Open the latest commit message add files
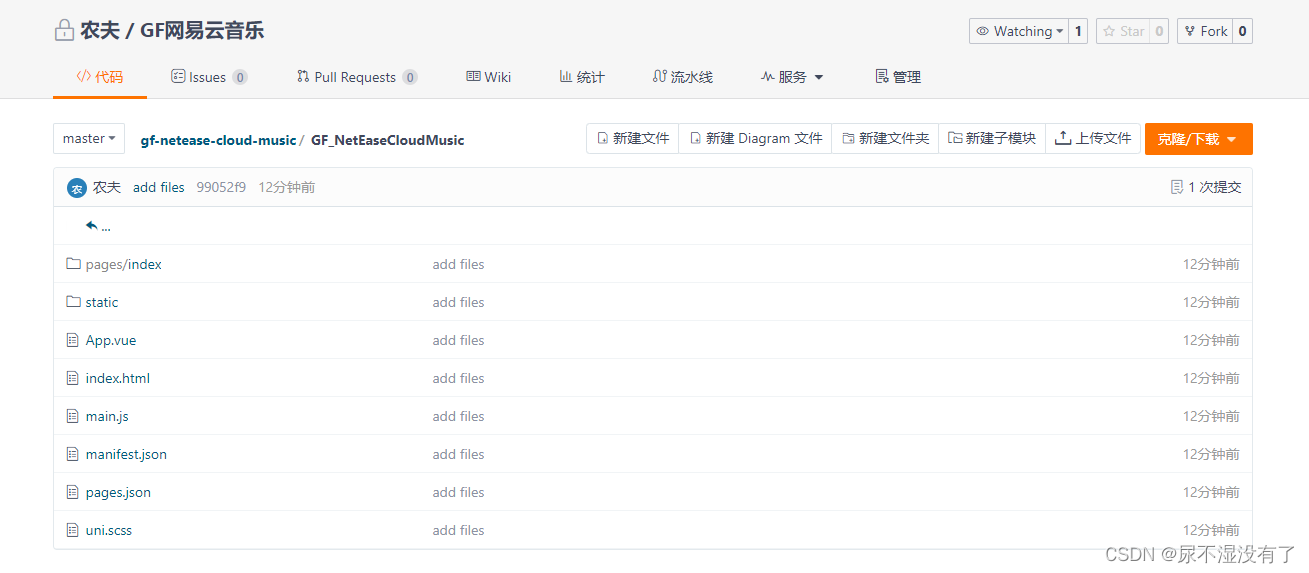1309x573 pixels. (159, 187)
